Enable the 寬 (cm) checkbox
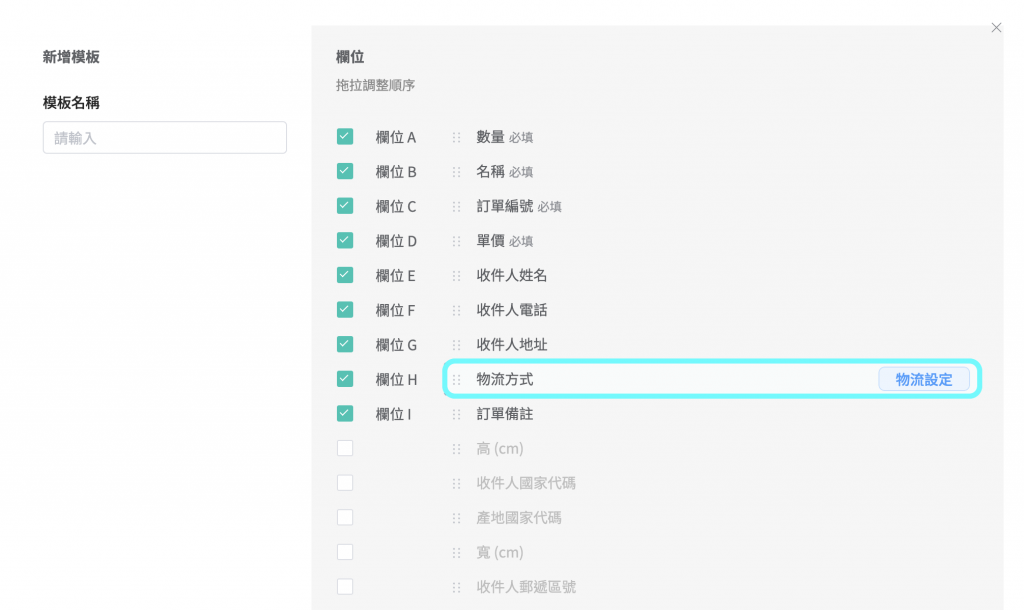Viewport: 1024px width, 610px height. [x=345, y=552]
